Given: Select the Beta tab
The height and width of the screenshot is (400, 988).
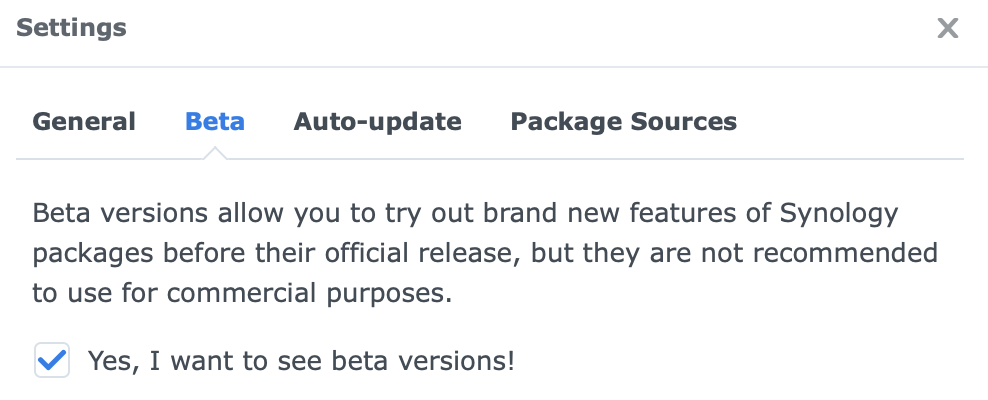Looking at the screenshot, I should click(x=215, y=122).
